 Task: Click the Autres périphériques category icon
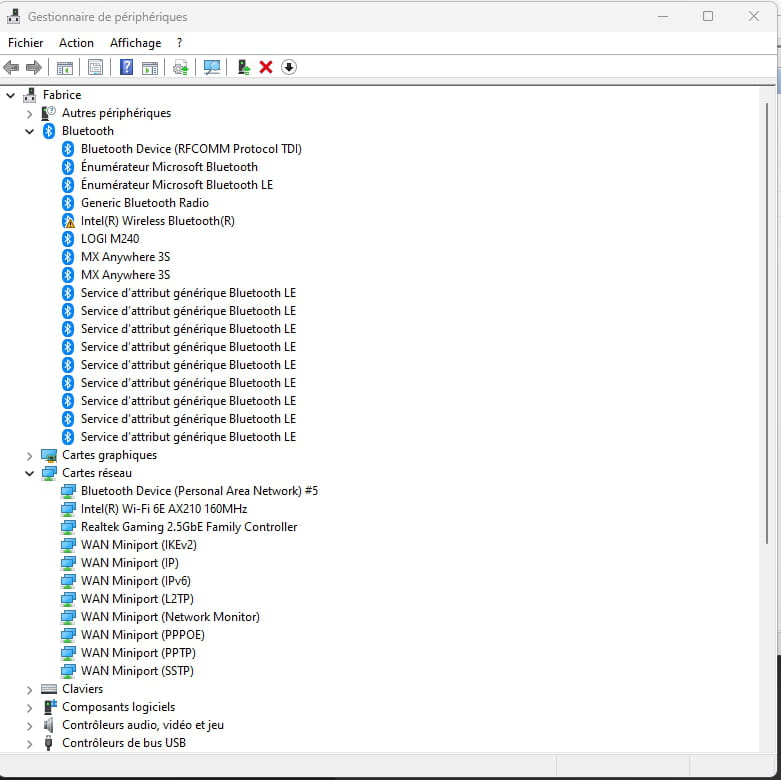48,113
